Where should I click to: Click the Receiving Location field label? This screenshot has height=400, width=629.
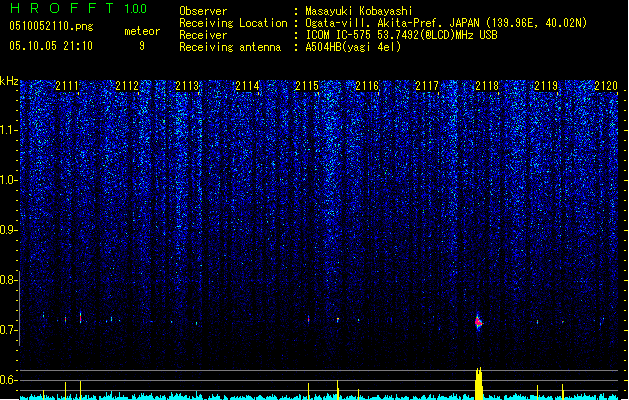(x=233, y=23)
